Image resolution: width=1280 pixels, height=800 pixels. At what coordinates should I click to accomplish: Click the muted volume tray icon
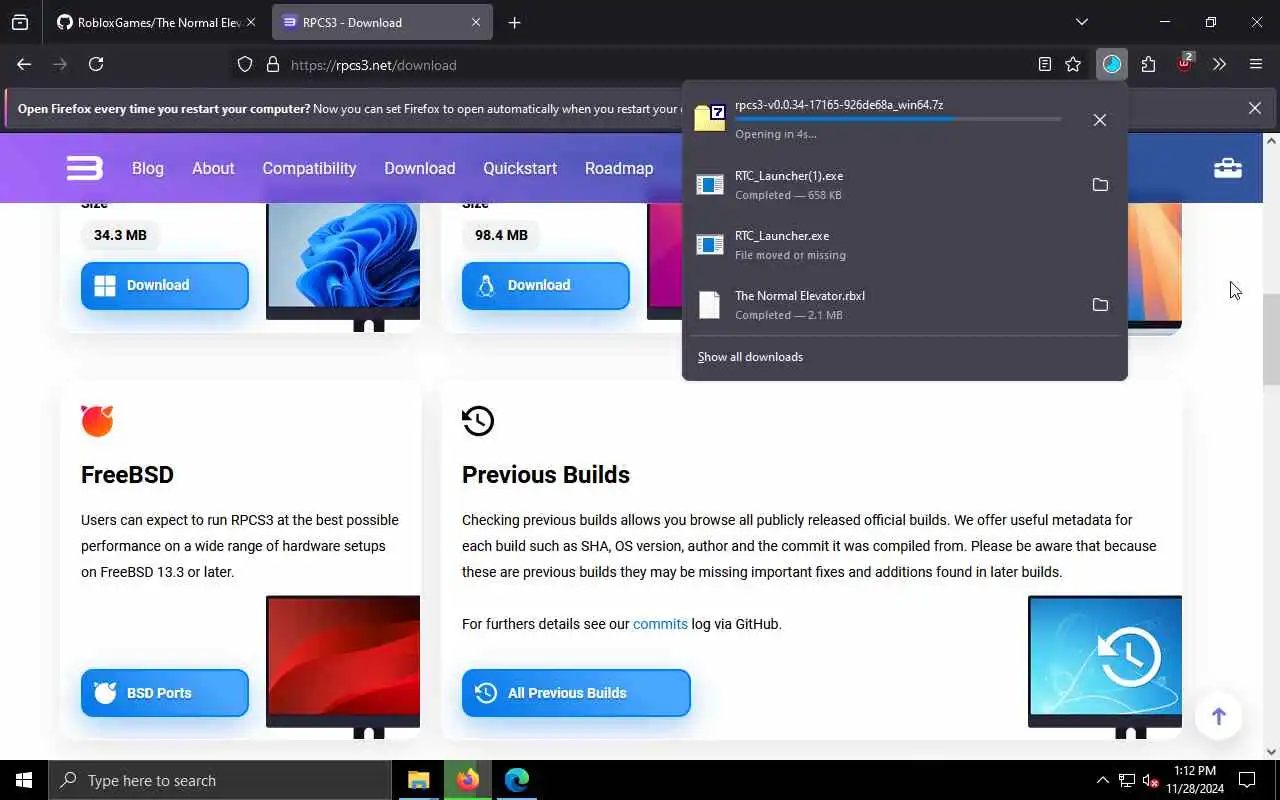click(x=1151, y=780)
